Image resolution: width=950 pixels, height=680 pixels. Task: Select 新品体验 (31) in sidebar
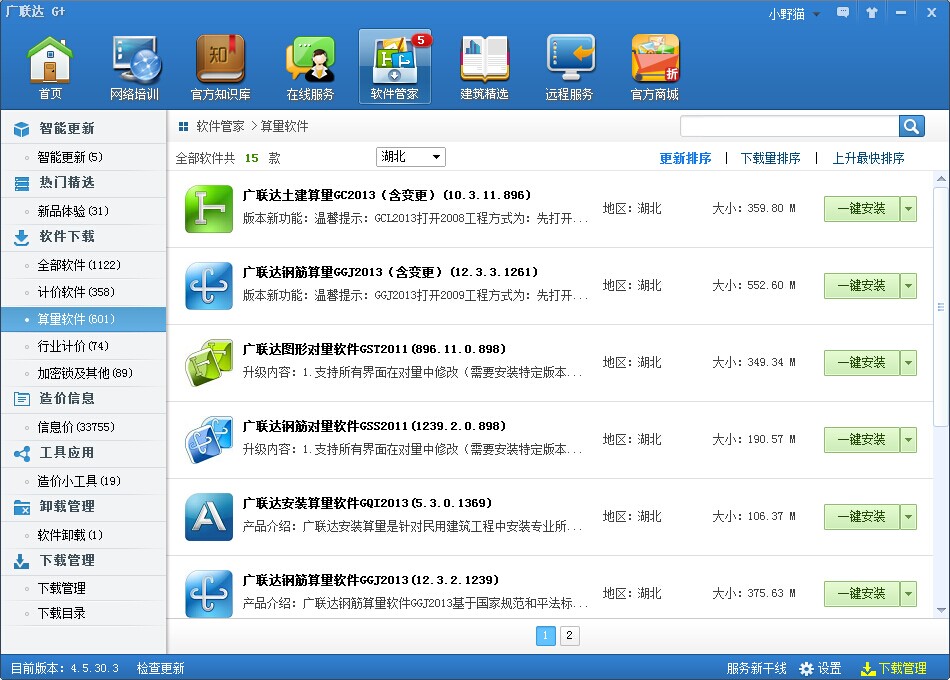tap(83, 212)
